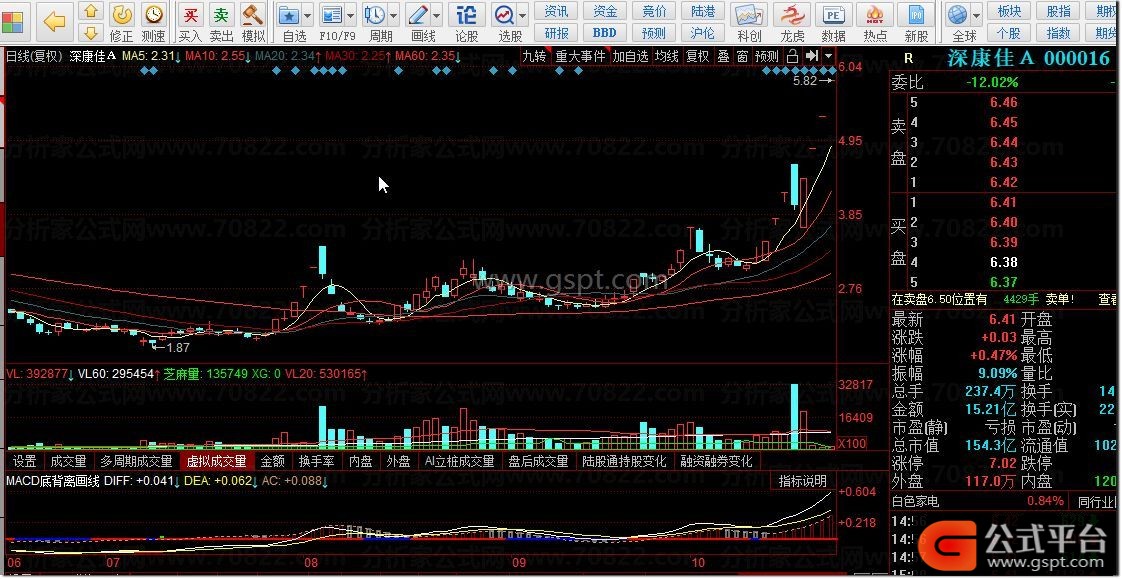1123x579 pixels.
Task: Click the 陆港 button
Action: pos(703,11)
